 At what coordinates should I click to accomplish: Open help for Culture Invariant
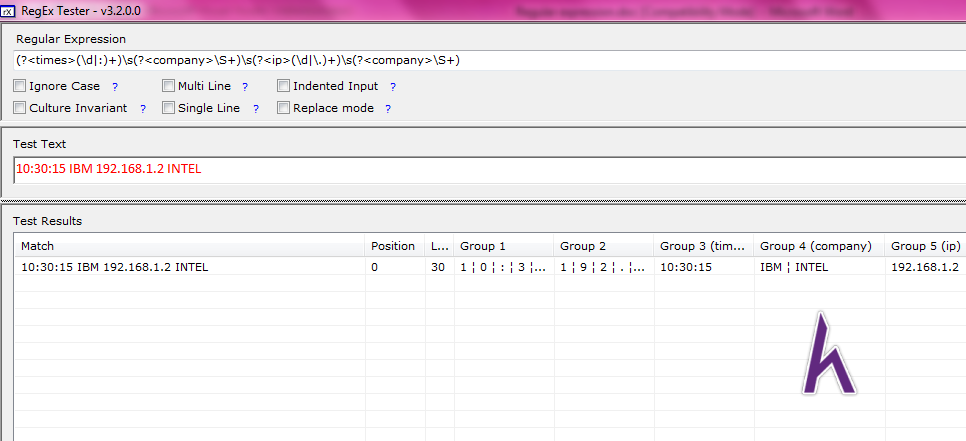[143, 109]
